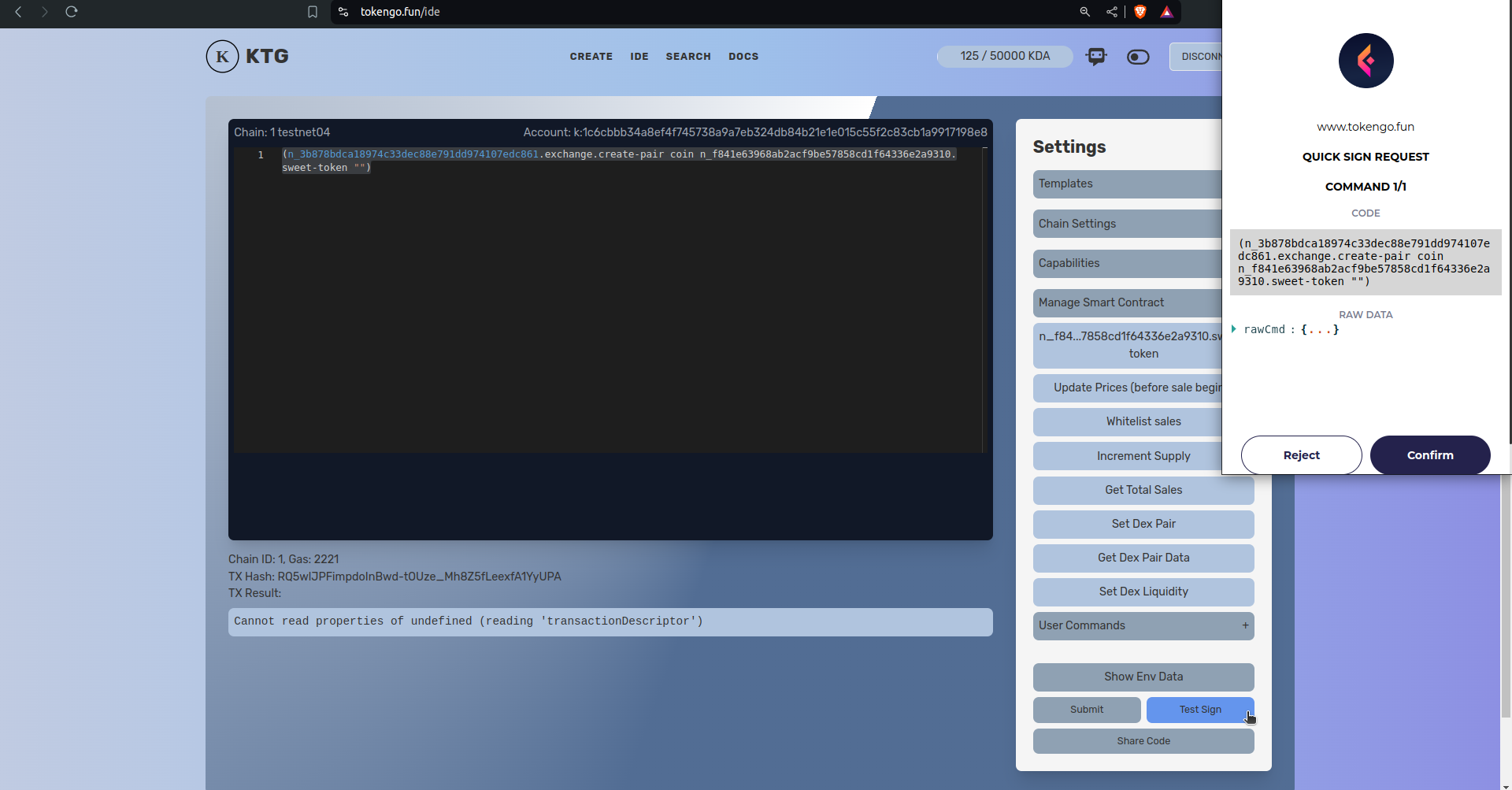Click the Submit button

point(1087,710)
